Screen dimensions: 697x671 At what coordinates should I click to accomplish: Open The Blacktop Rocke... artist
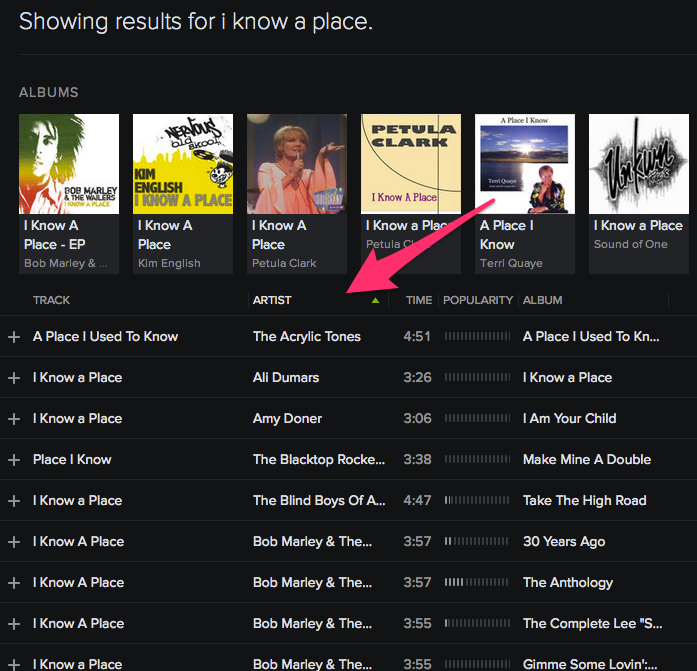coord(319,459)
